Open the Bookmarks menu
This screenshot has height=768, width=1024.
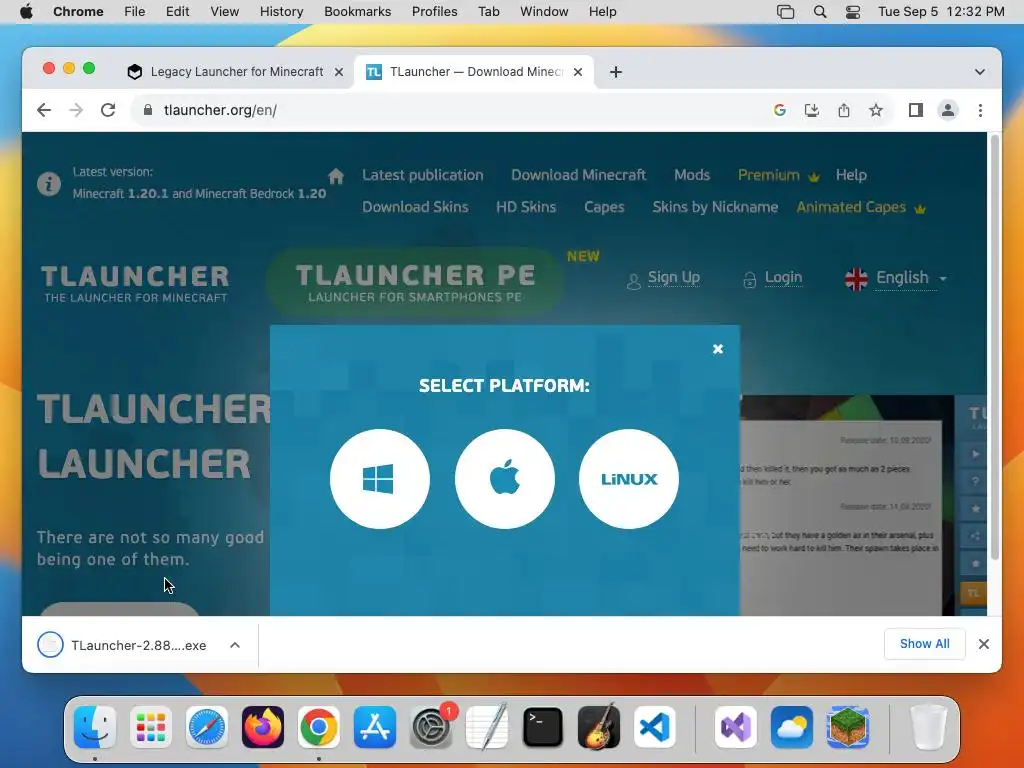click(357, 12)
